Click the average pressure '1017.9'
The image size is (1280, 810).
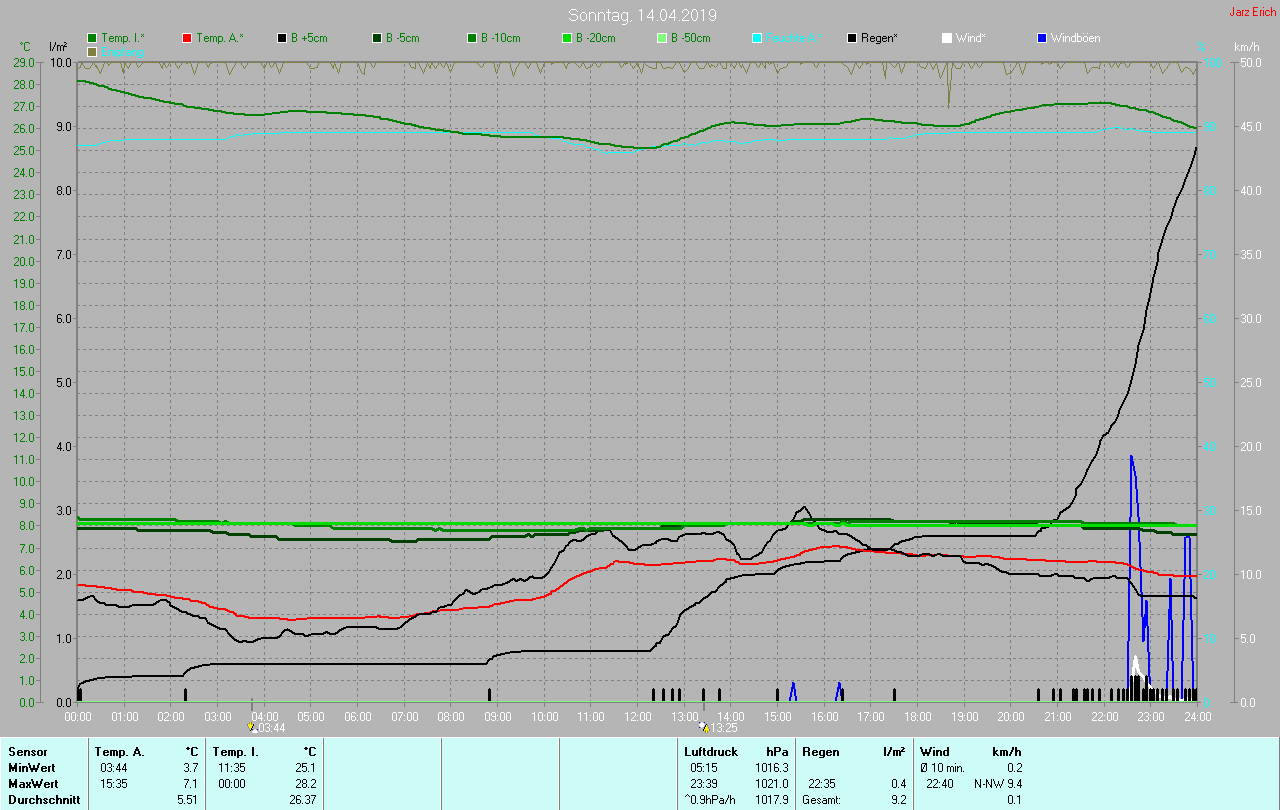click(772, 799)
